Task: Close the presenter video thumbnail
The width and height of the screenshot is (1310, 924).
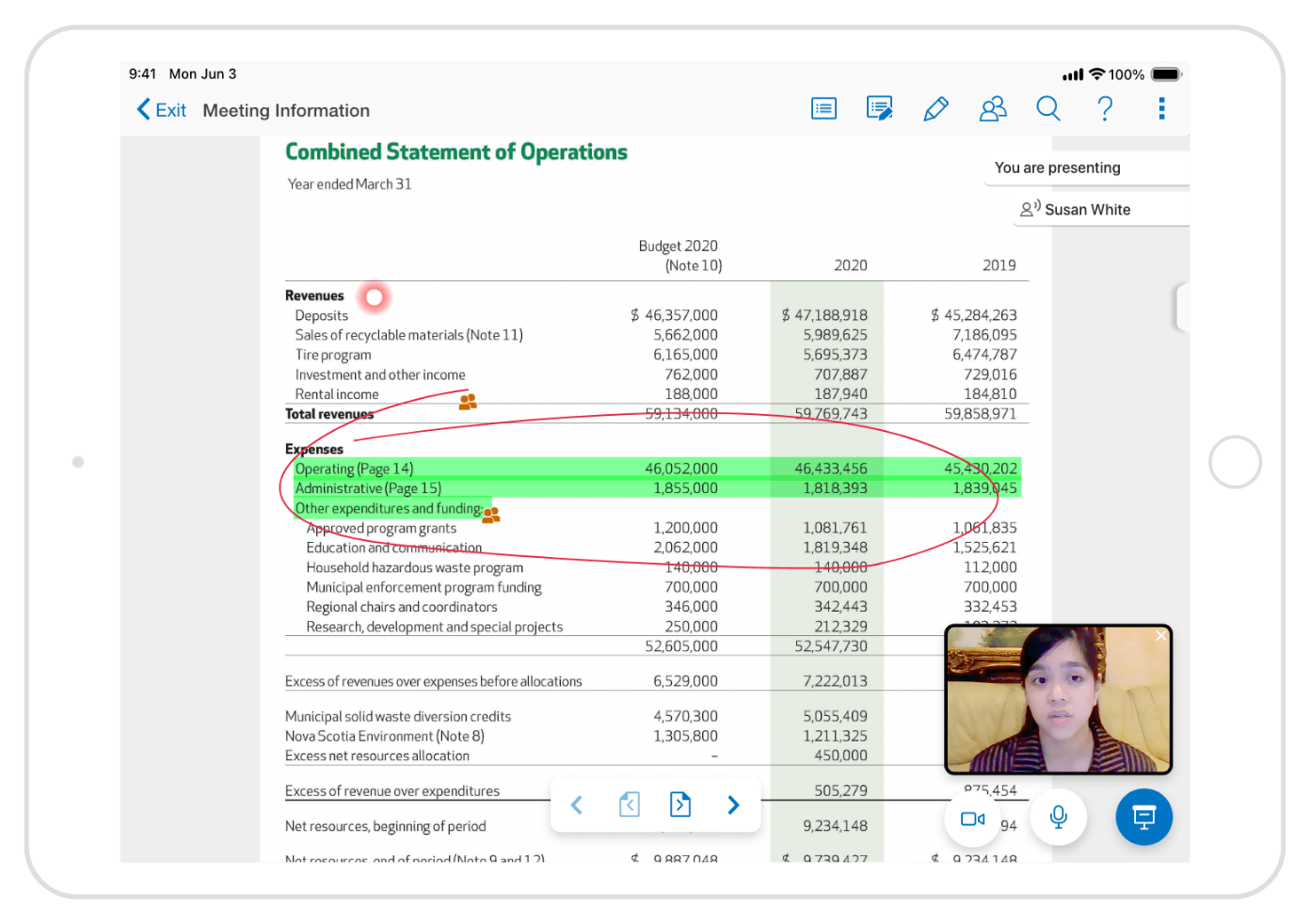Action: point(1160,637)
